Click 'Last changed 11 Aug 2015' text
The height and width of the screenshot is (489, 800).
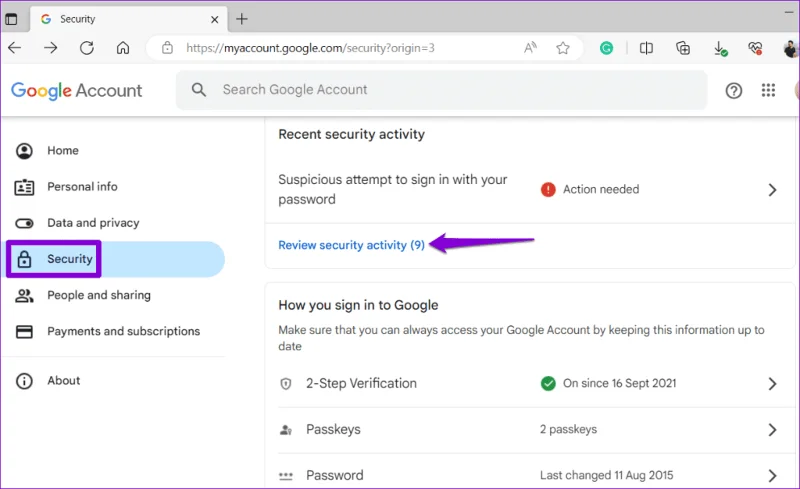[607, 475]
